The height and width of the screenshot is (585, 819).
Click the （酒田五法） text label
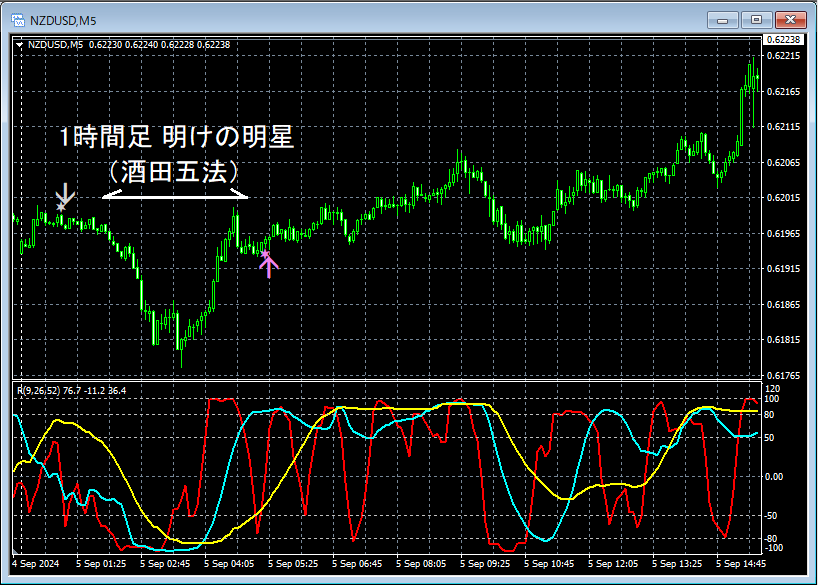pos(174,172)
